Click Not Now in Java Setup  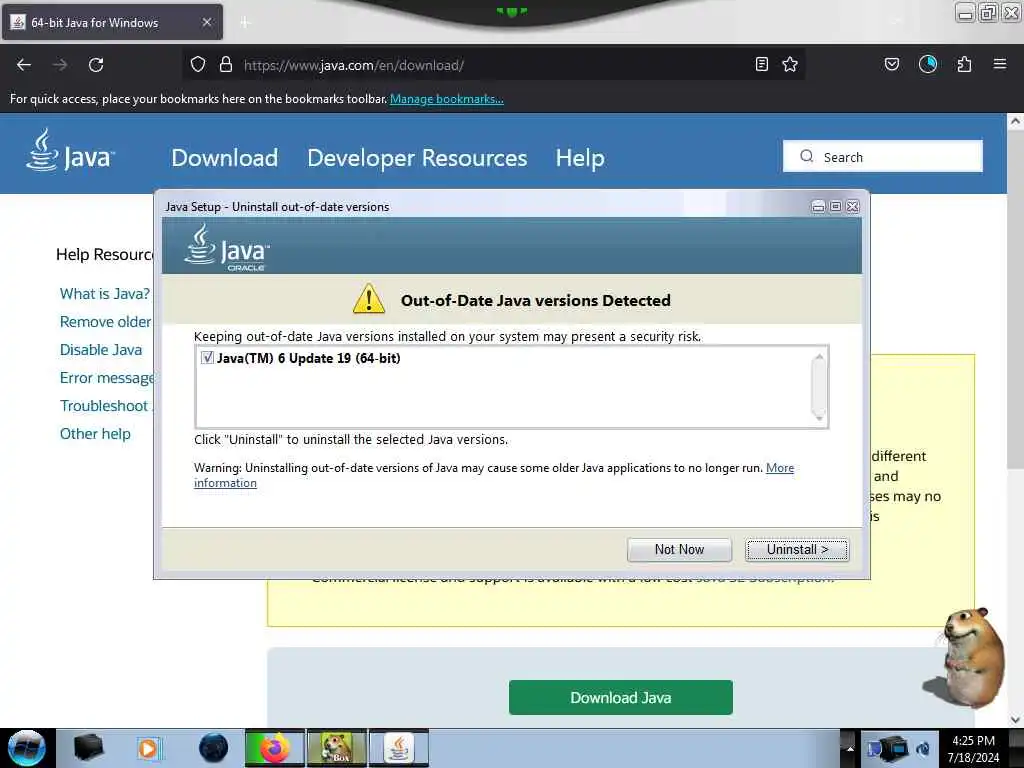[x=679, y=550]
